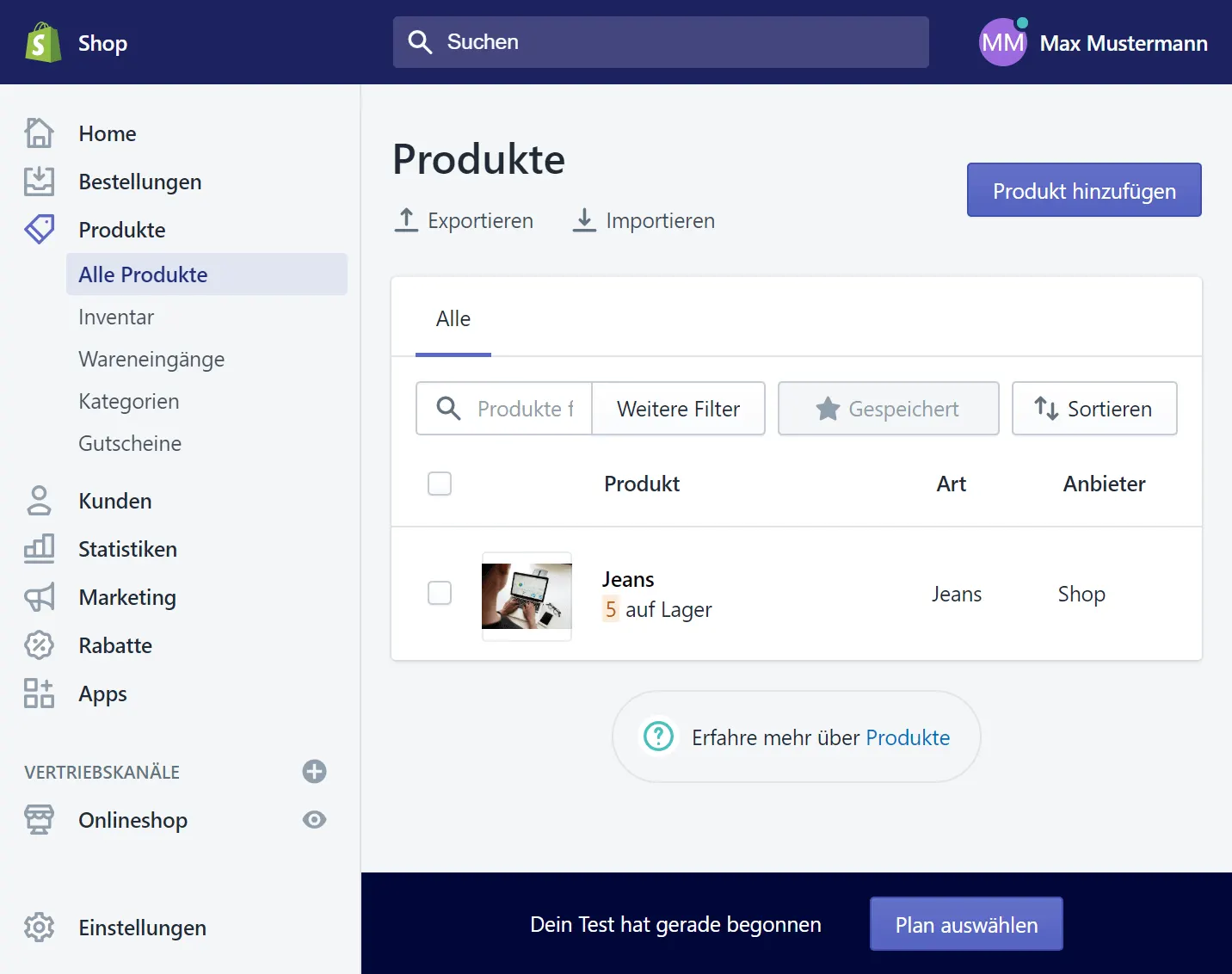Click the magnifier in top search bar
The width and height of the screenshot is (1232, 974).
pyautogui.click(x=420, y=42)
